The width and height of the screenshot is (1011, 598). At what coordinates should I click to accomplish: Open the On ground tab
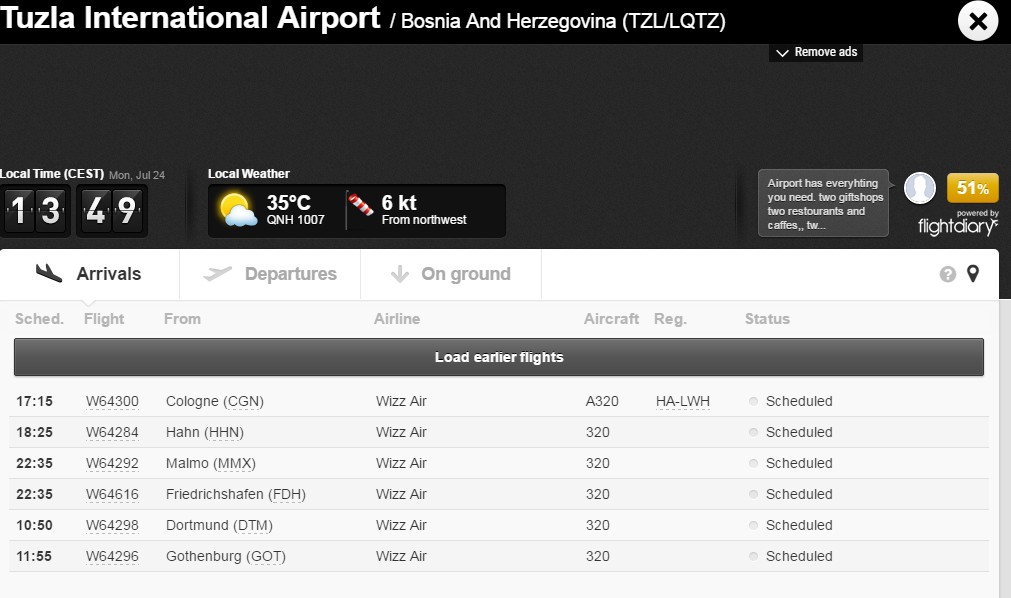coord(451,274)
